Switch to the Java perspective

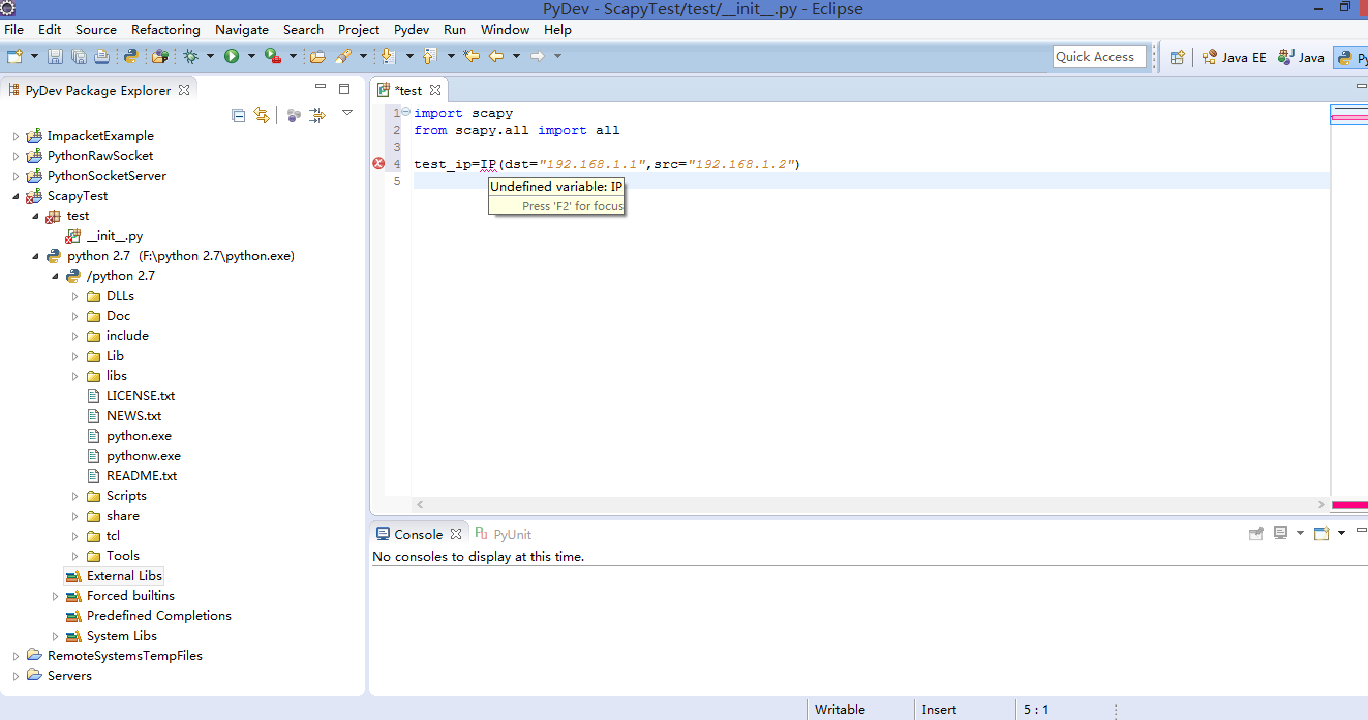1301,57
